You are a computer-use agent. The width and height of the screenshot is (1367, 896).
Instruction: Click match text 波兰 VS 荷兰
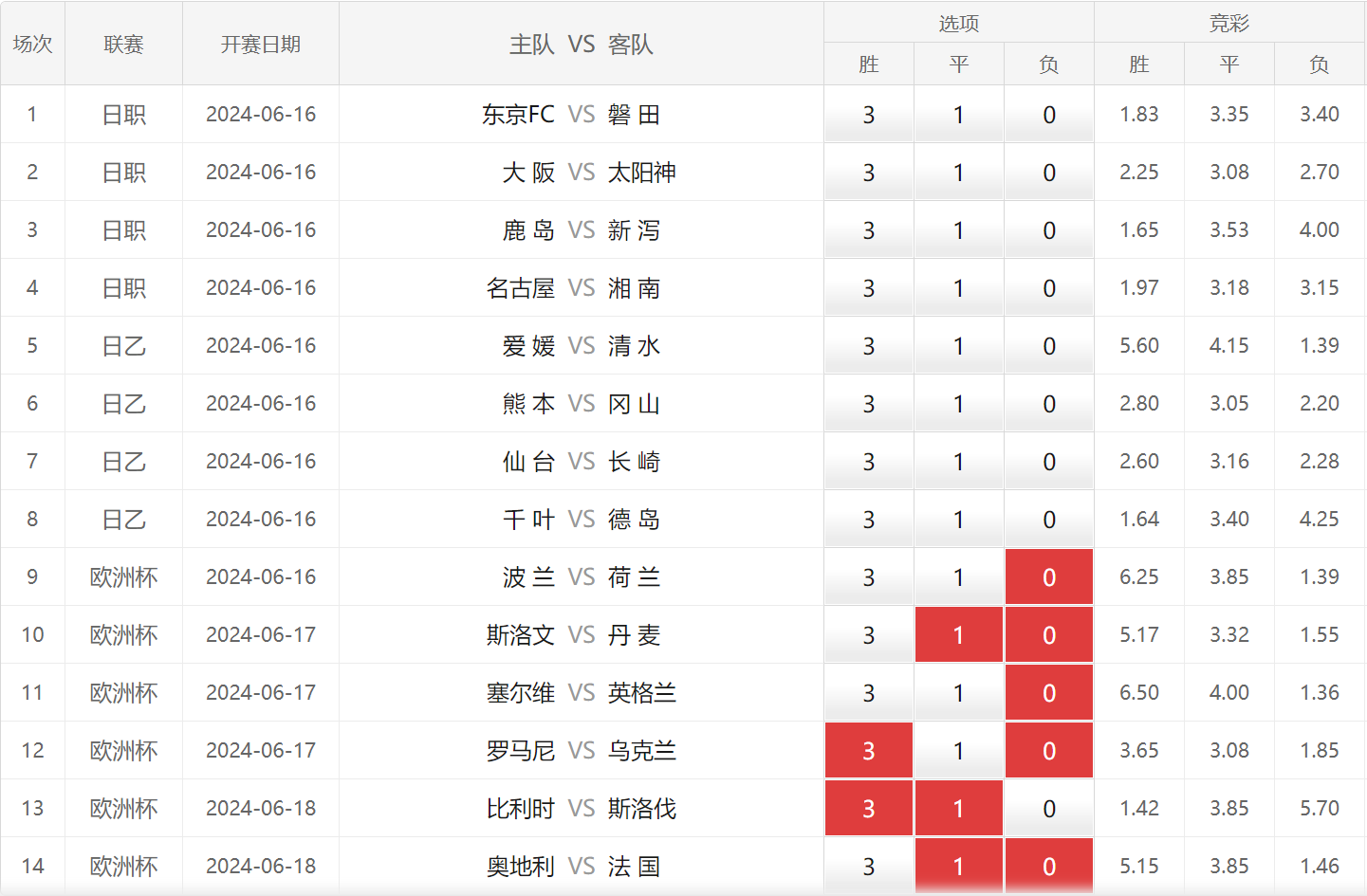[582, 577]
